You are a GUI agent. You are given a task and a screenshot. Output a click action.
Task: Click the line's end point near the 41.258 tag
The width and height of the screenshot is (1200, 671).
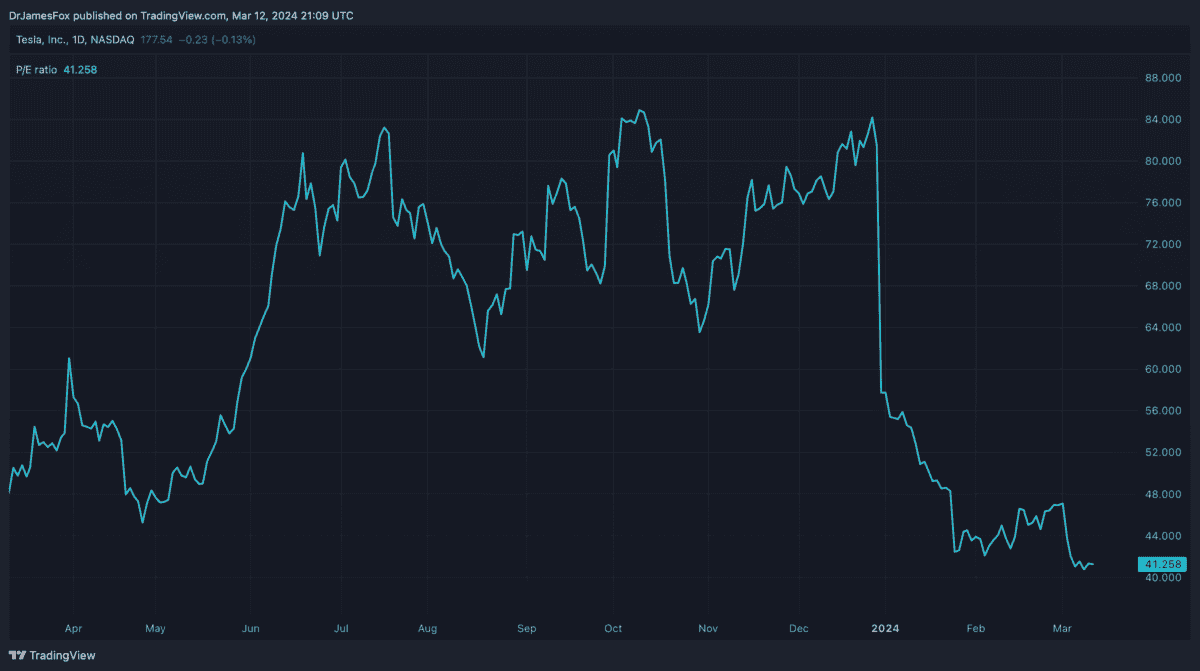pyautogui.click(x=1092, y=565)
